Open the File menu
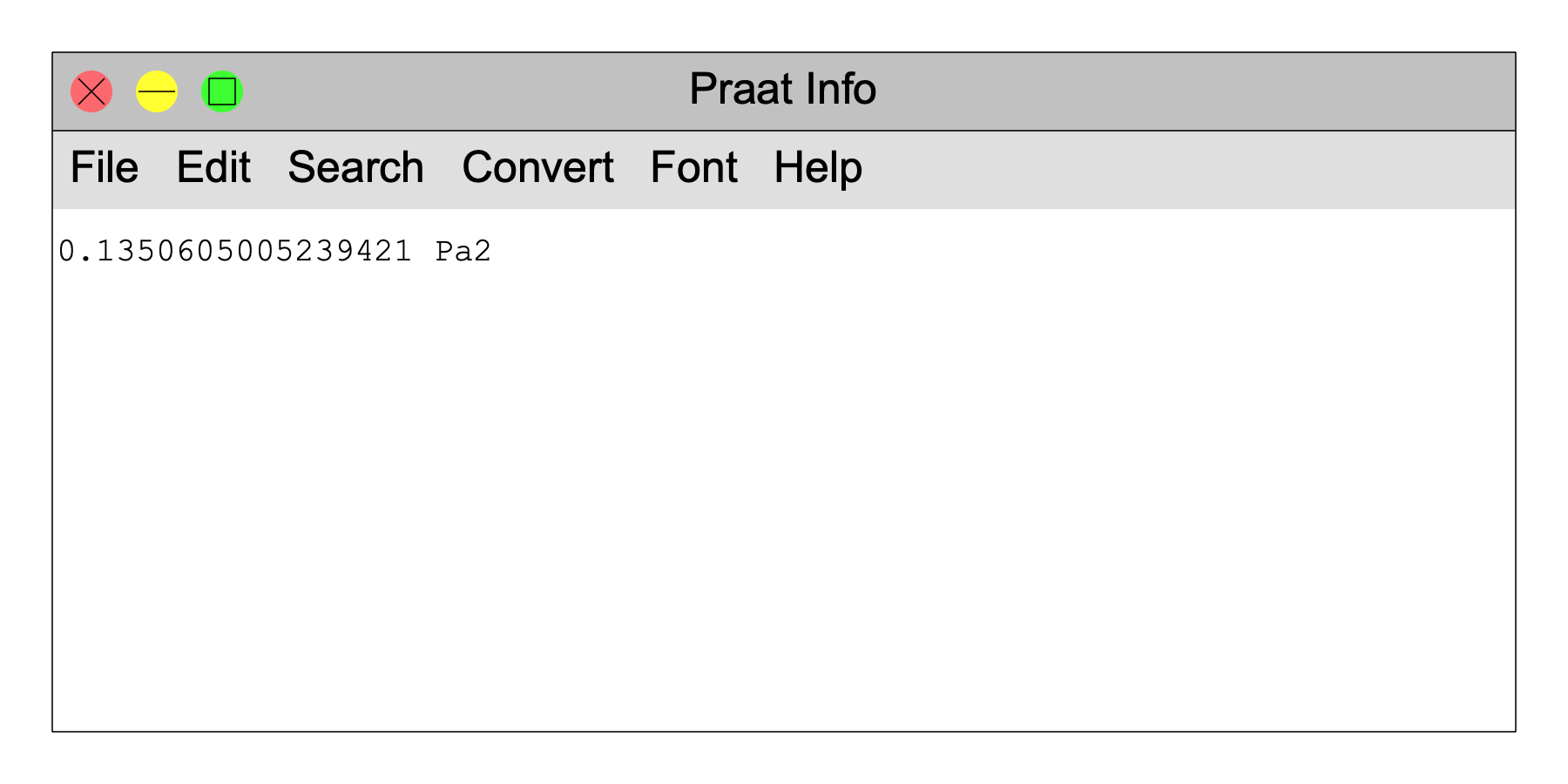The width and height of the screenshot is (1568, 784). click(x=105, y=167)
